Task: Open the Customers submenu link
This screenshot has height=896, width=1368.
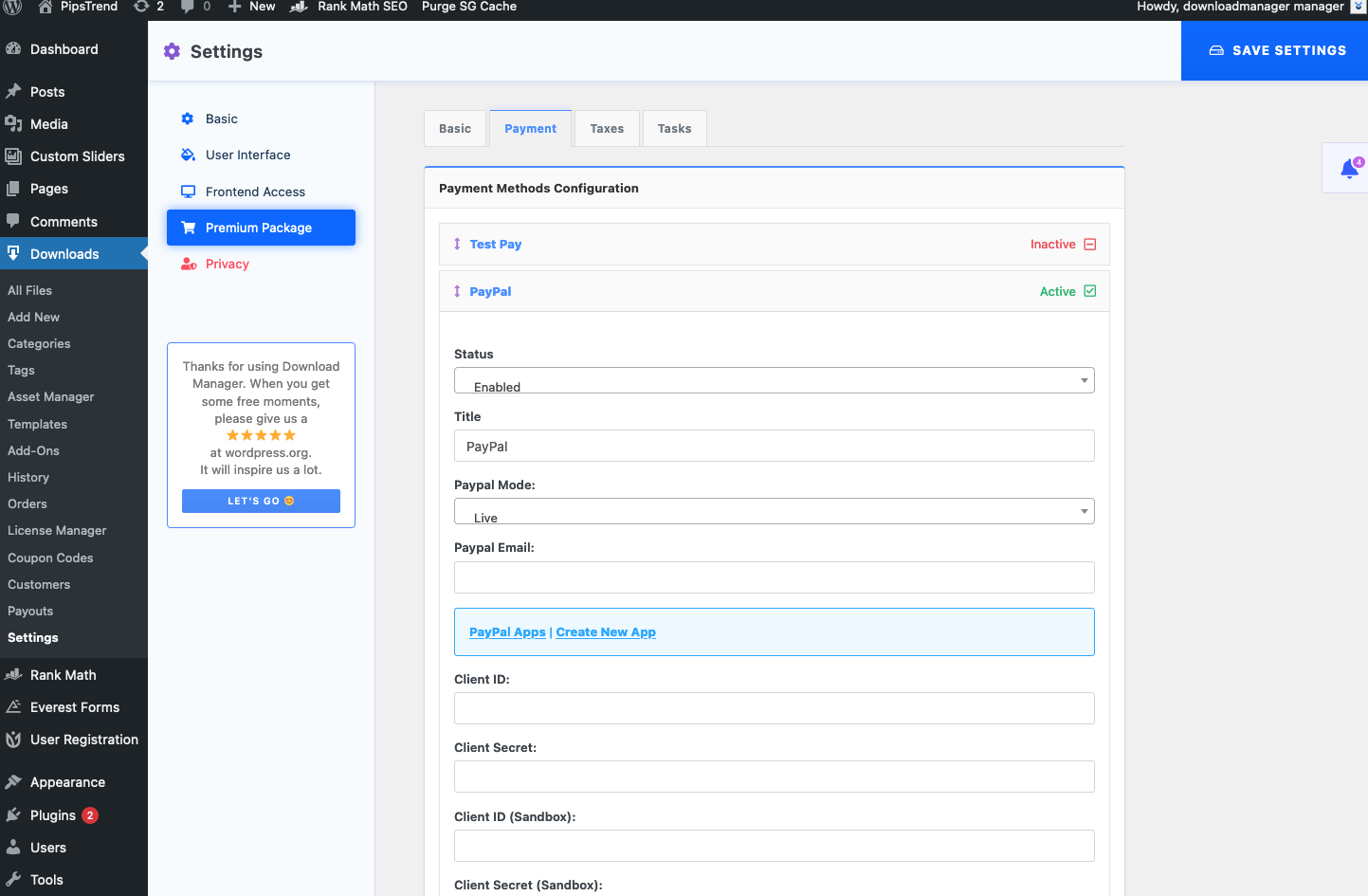Action: [x=39, y=584]
